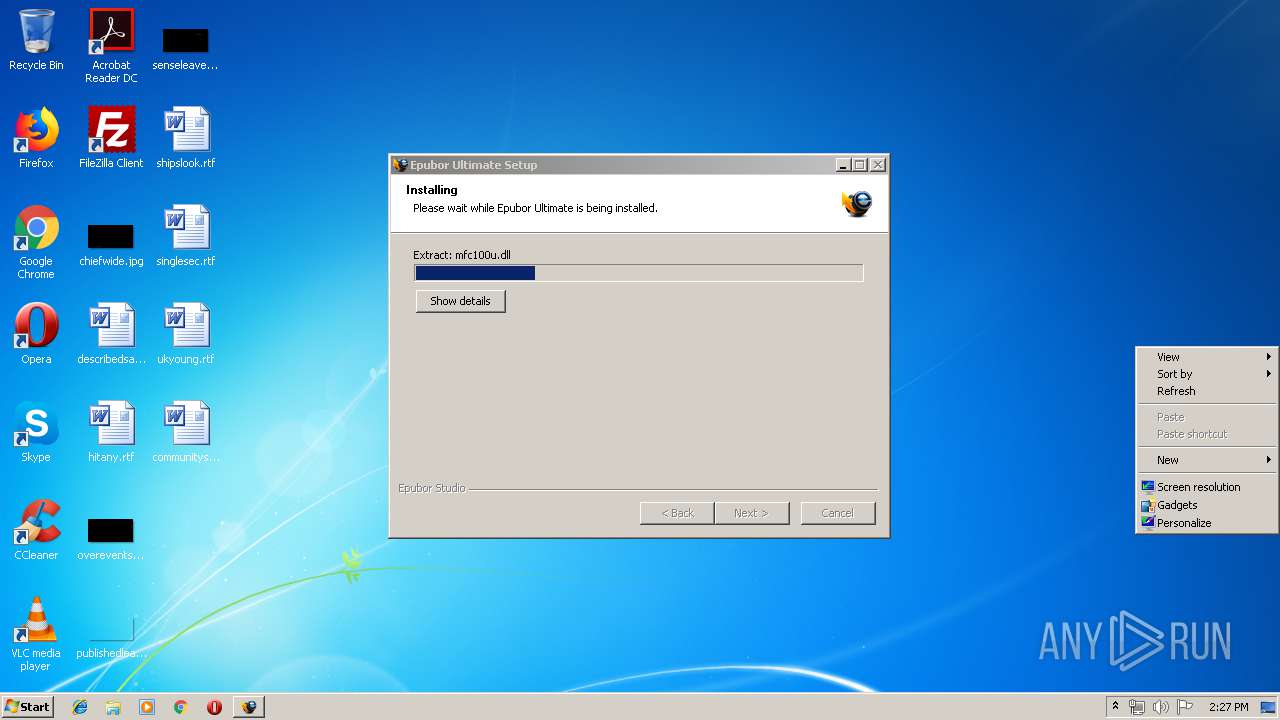This screenshot has height=720, width=1280.
Task: Open Chrome from the taskbar
Action: pyautogui.click(x=180, y=707)
